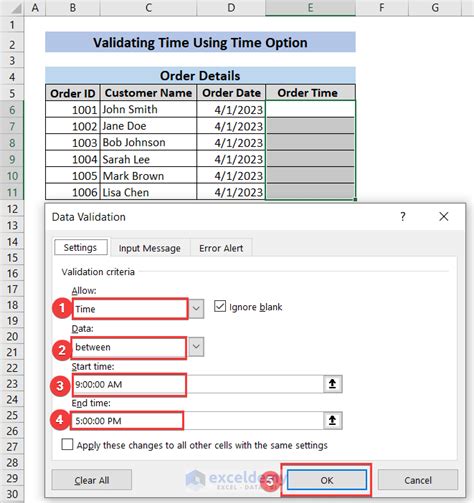Click the Order Time cell in Lisa Chen's row
Screen dimensions: 474x503
[310, 192]
